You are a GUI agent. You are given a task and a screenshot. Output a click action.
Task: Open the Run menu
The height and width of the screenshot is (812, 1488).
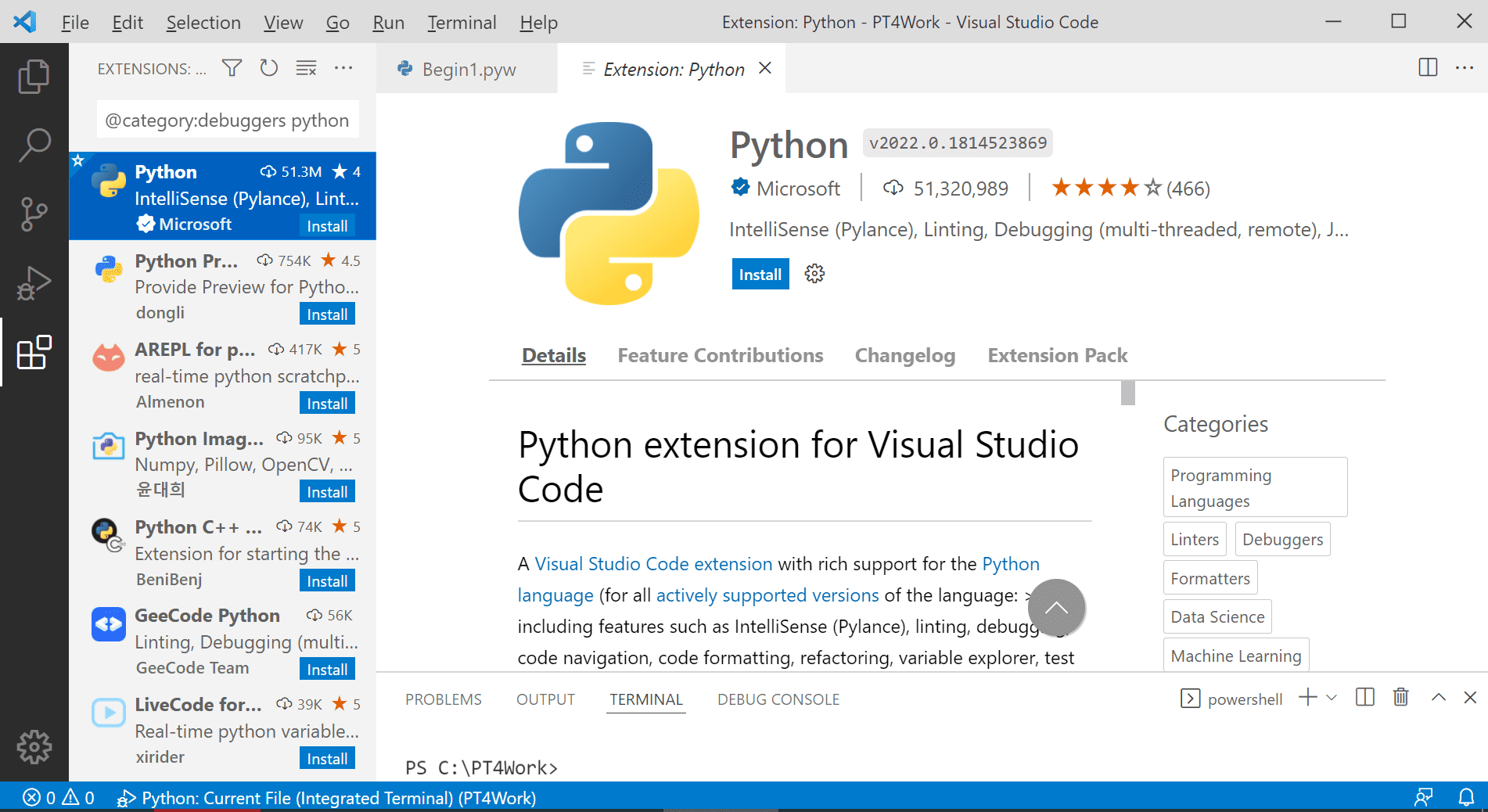388,23
